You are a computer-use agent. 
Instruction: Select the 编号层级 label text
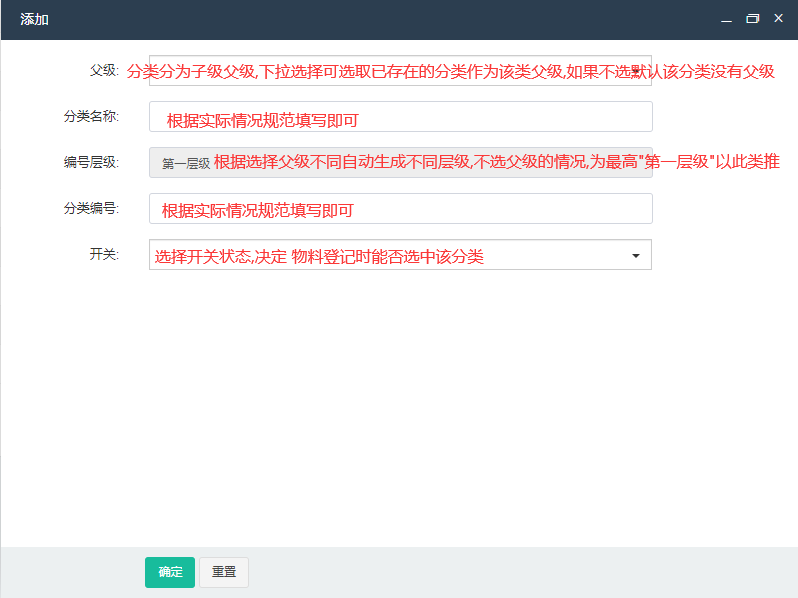coord(91,162)
